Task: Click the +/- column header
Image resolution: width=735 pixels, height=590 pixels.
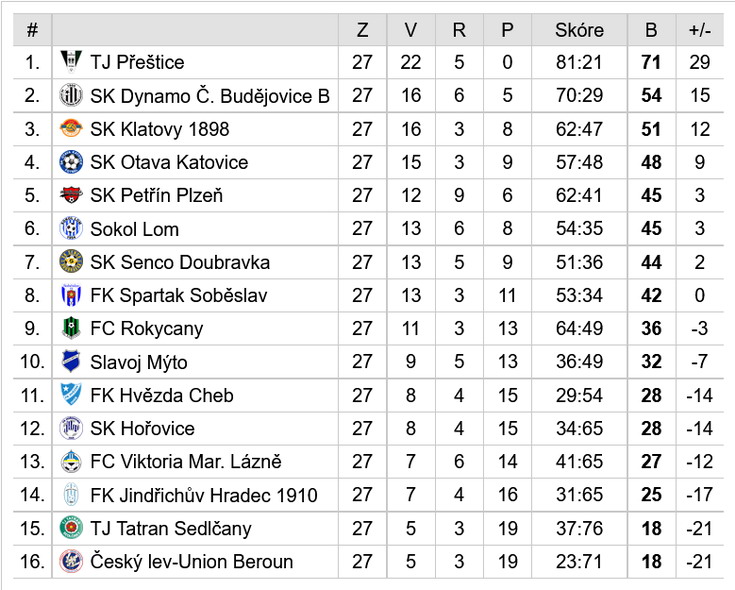Action: (700, 30)
